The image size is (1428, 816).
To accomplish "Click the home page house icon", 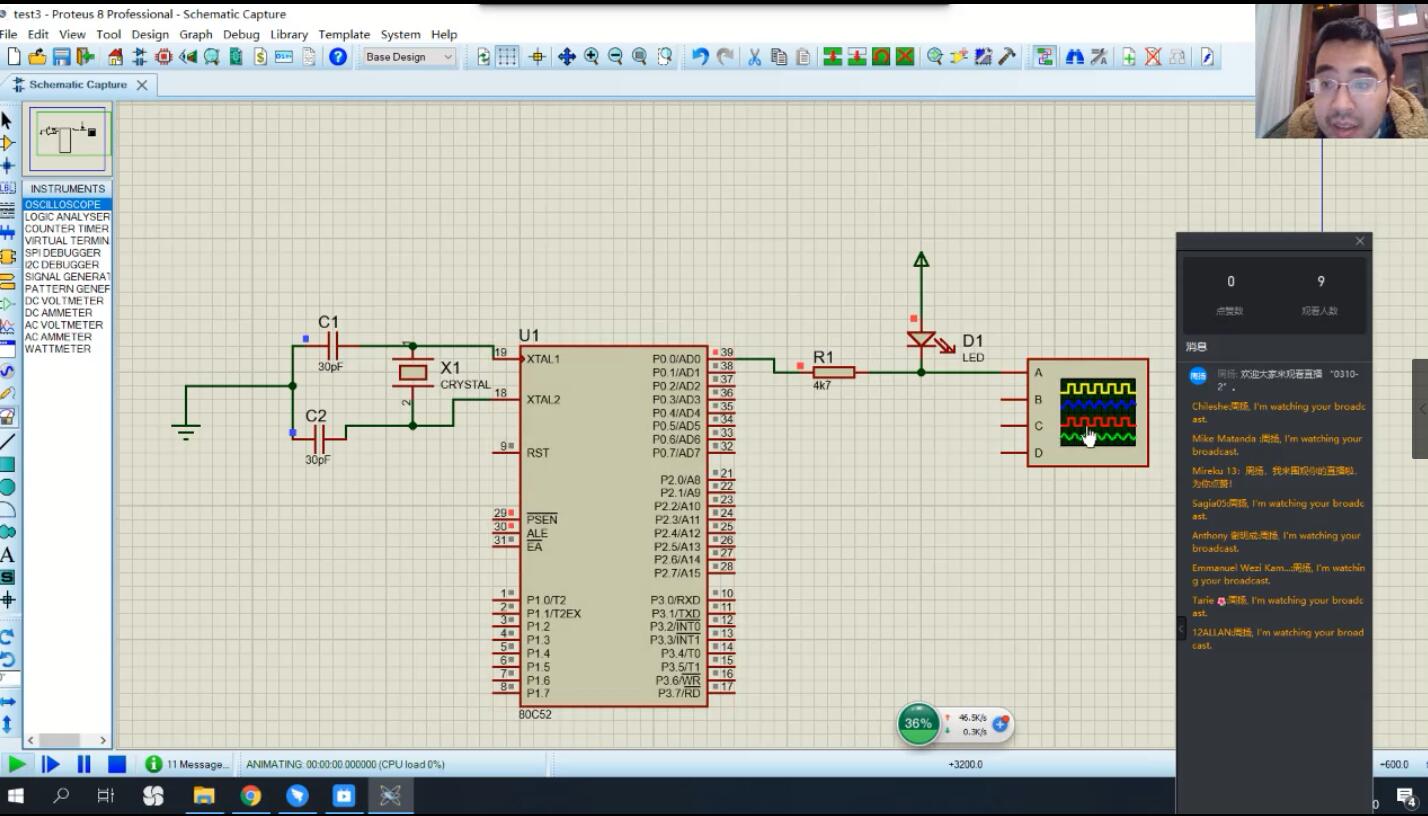I will click(115, 57).
